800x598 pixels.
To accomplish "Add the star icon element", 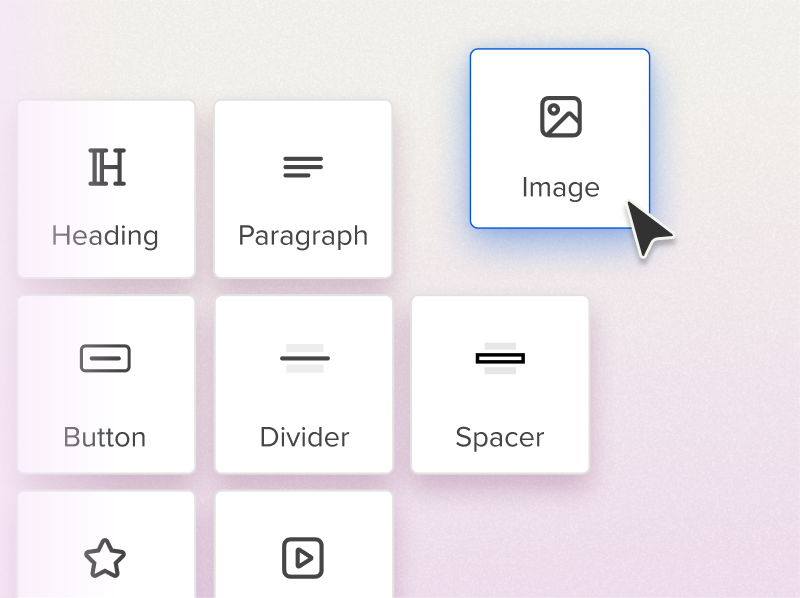I will [105, 558].
